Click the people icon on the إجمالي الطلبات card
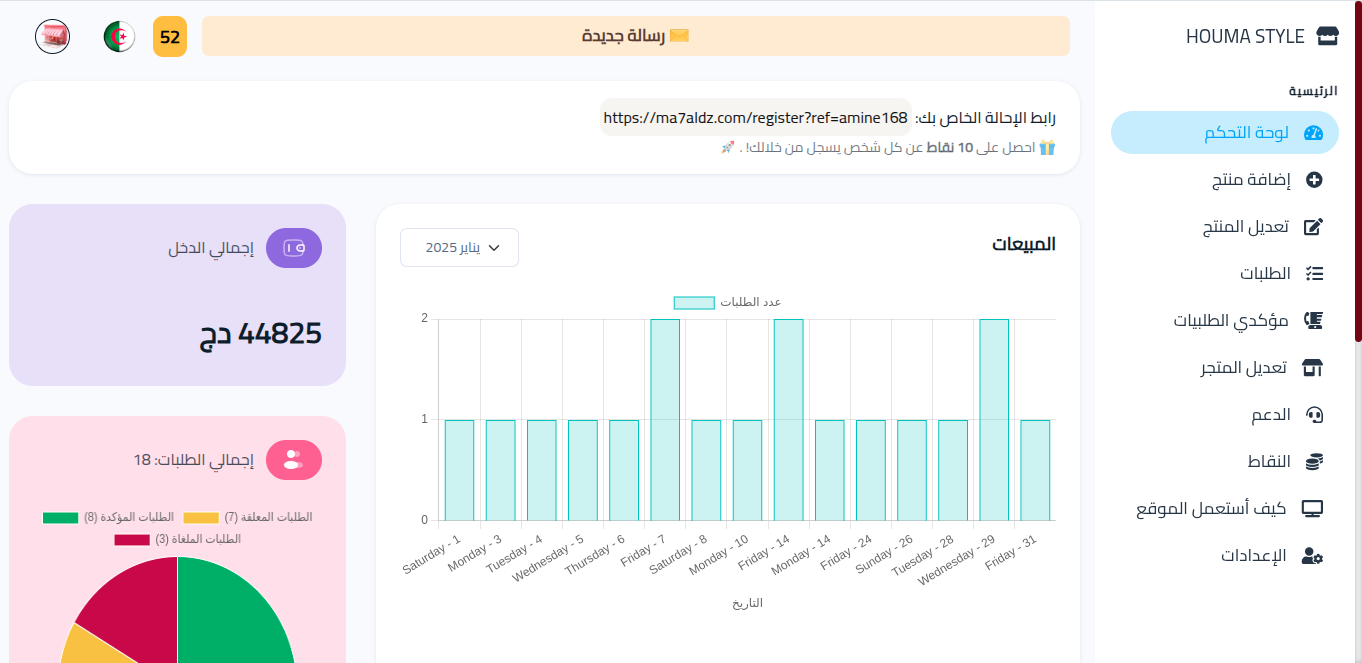This screenshot has height=663, width=1362. pos(293,460)
